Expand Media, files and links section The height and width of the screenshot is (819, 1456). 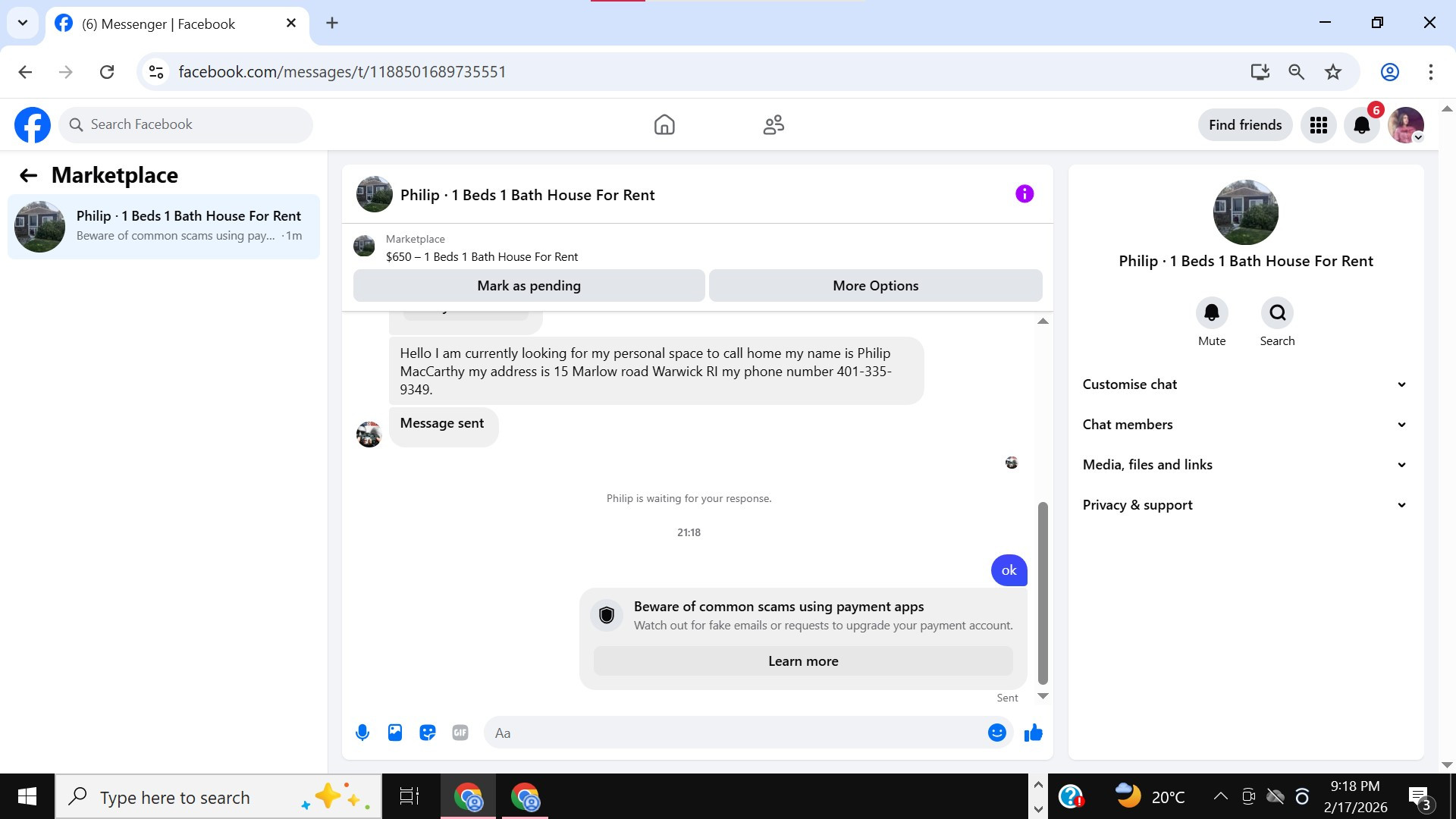coord(1245,465)
